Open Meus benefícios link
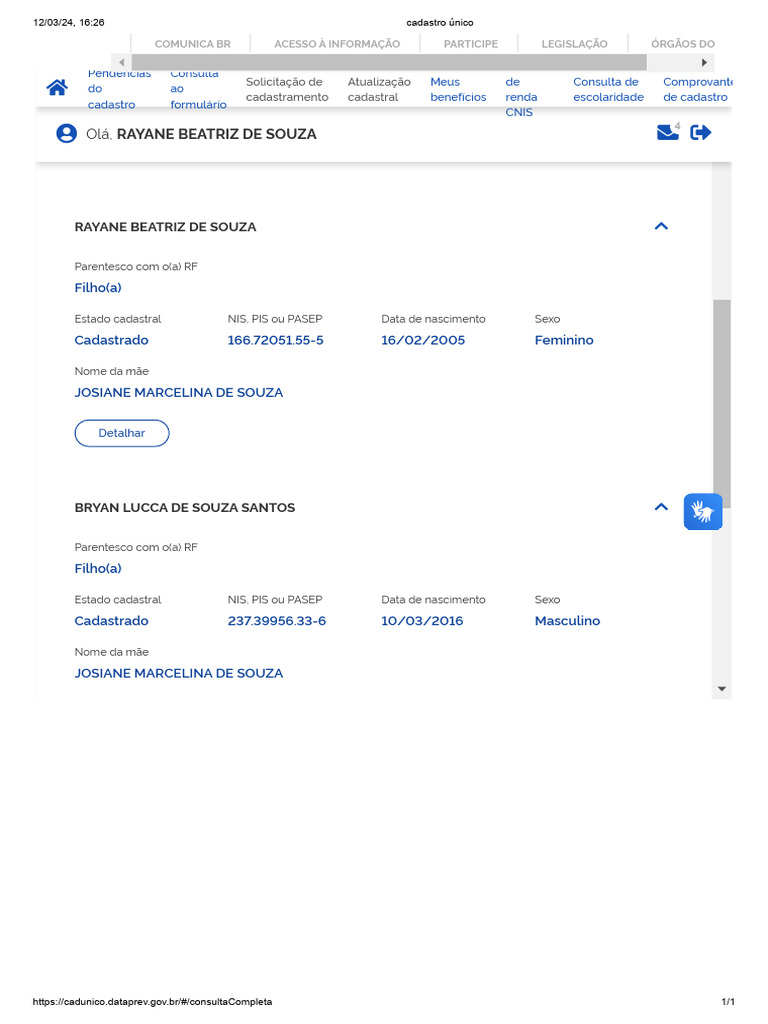768x1024 pixels. (x=458, y=89)
